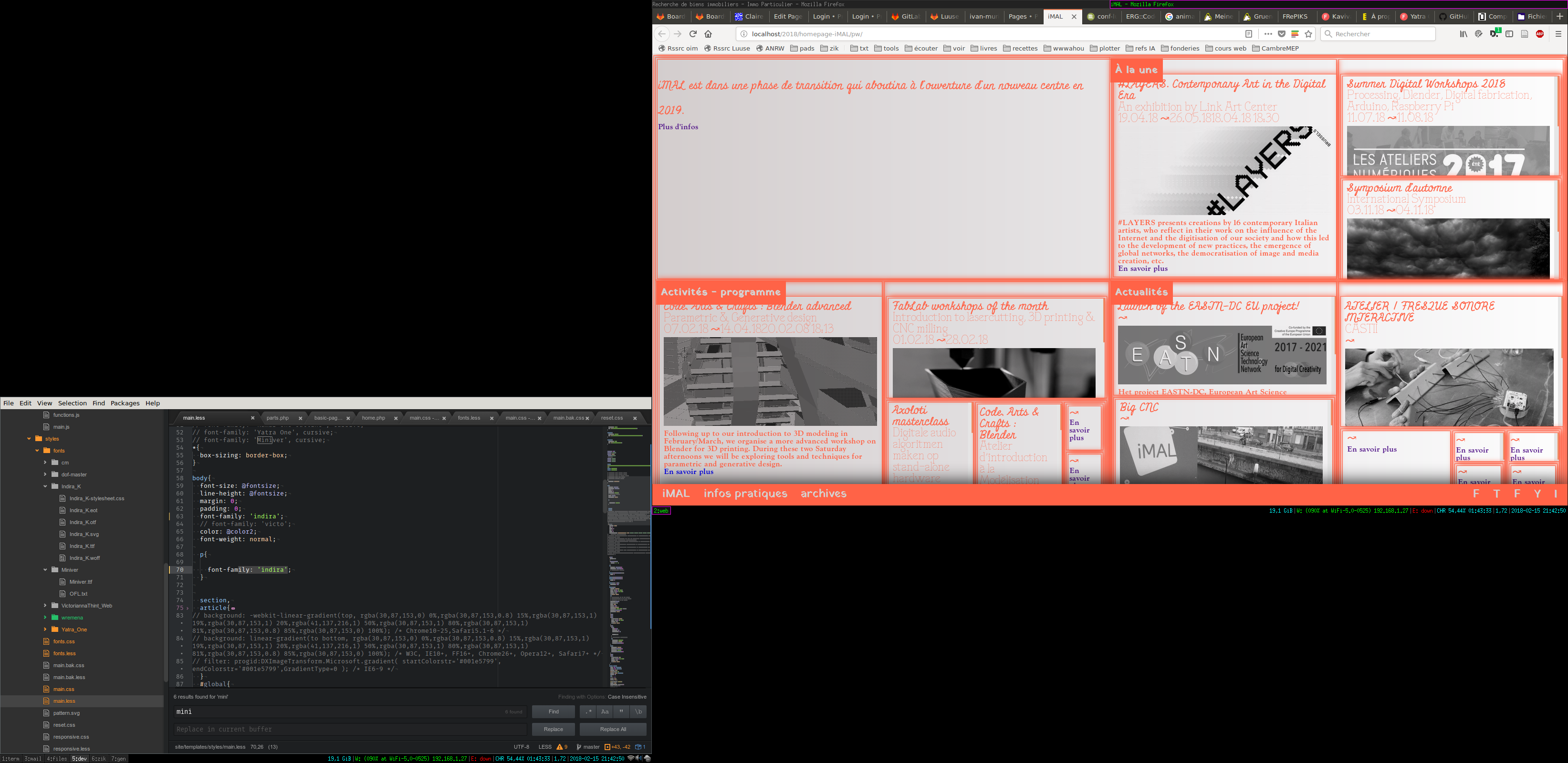Reload the page in Firefox
The image size is (1568, 763).
click(x=693, y=34)
